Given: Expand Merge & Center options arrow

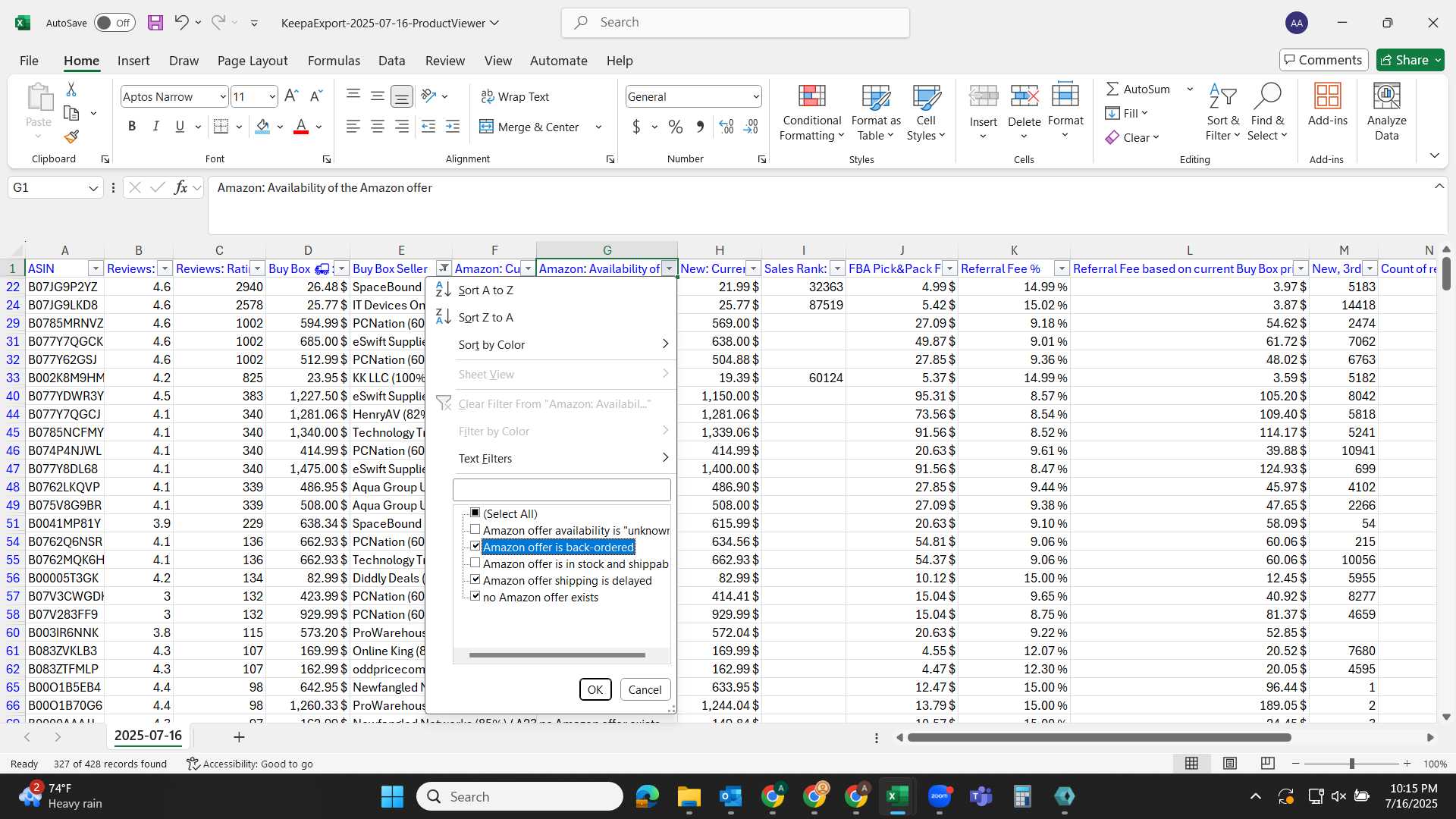Looking at the screenshot, I should [598, 127].
